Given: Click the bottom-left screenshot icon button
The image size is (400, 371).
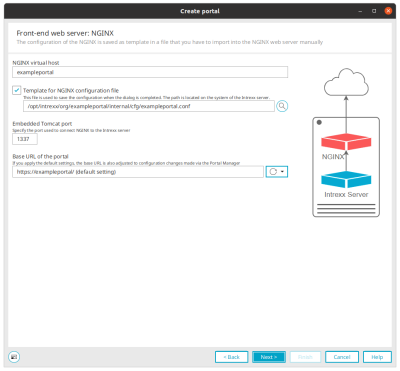Looking at the screenshot, I should tap(14, 357).
